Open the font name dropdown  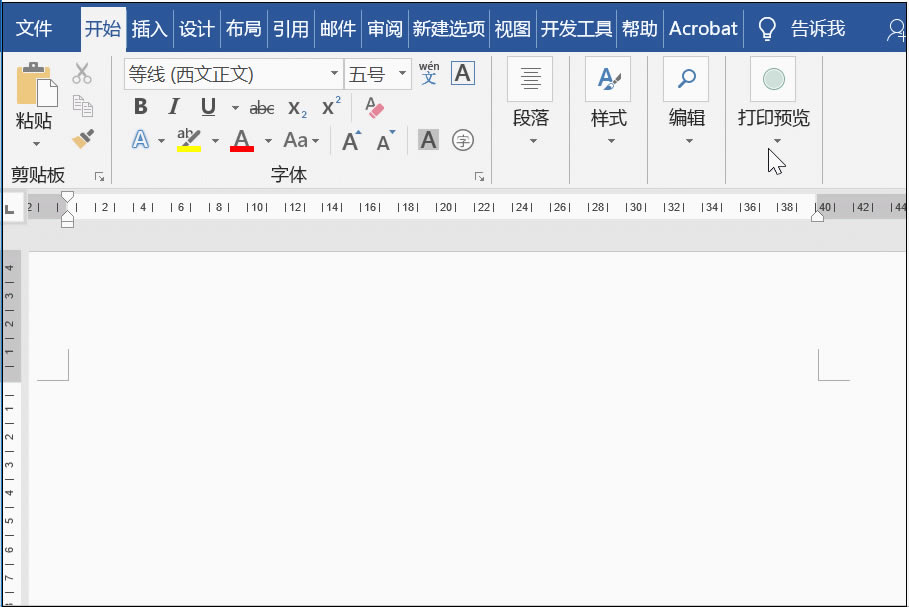coord(334,74)
